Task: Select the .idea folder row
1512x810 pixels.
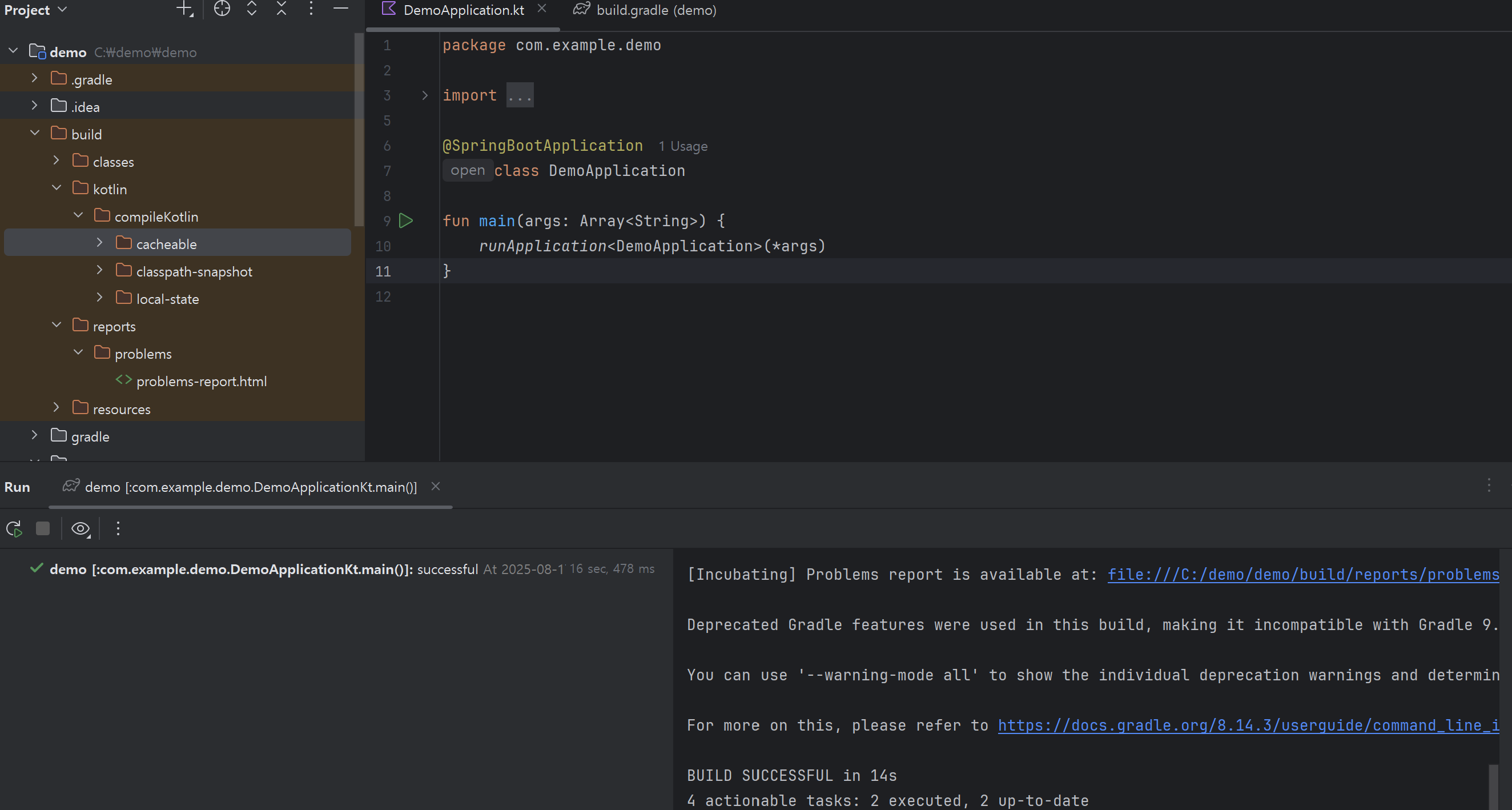Action: click(x=177, y=106)
